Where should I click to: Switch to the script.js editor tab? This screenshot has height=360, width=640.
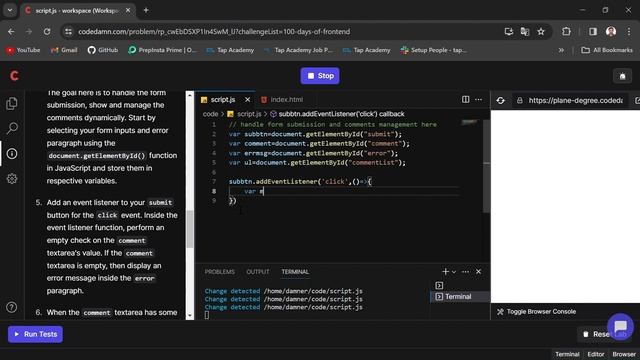(222, 100)
